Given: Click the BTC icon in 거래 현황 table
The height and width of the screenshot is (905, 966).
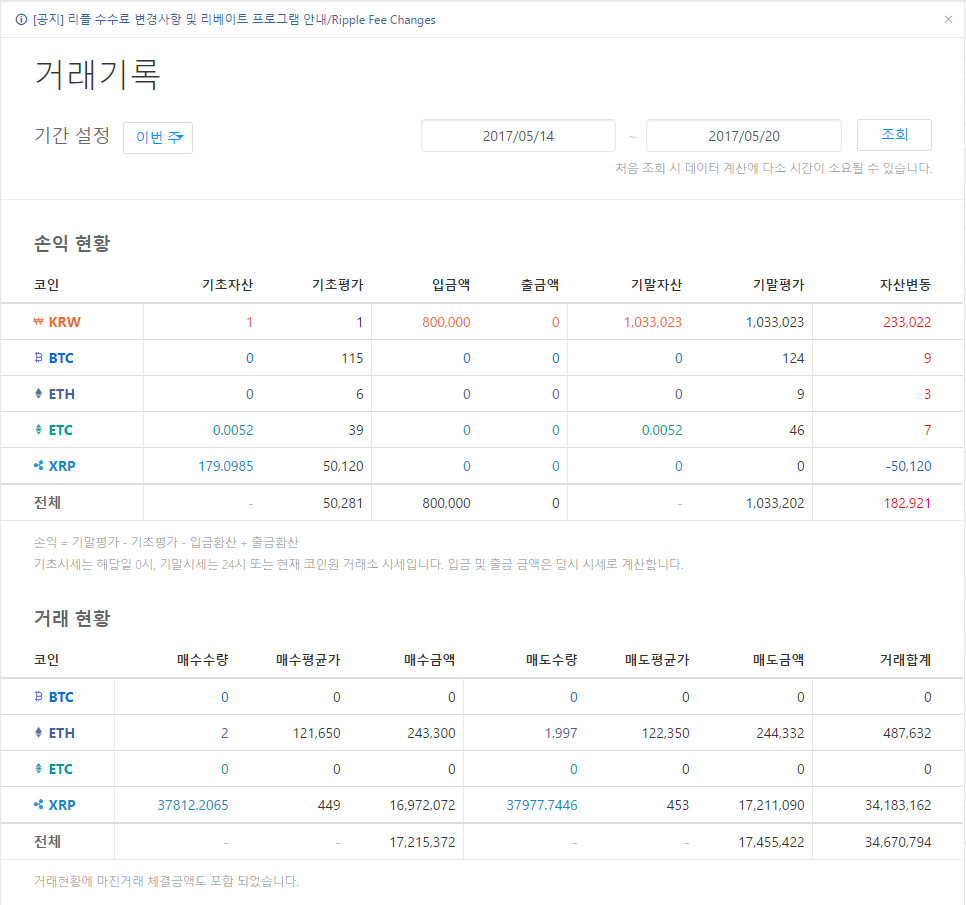Looking at the screenshot, I should pos(38,696).
